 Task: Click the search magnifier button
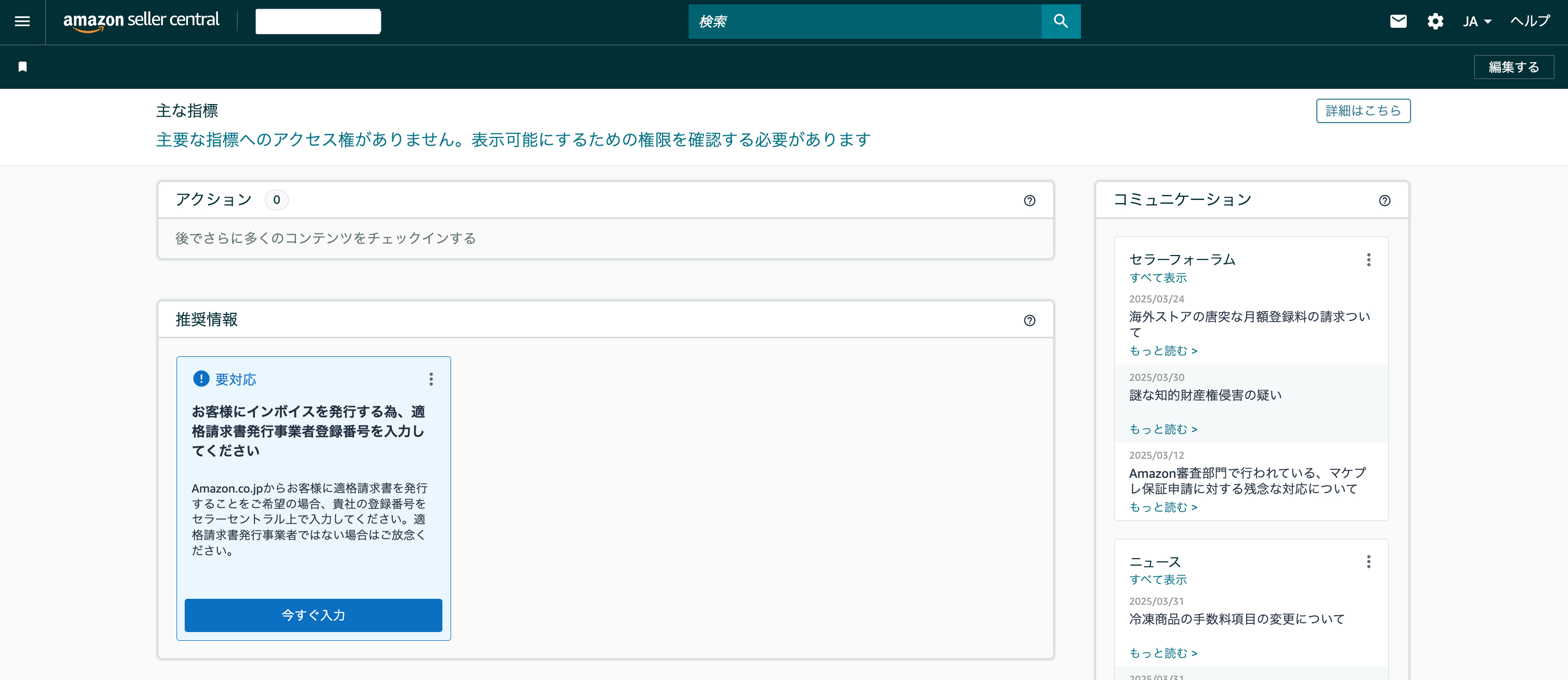click(1060, 21)
